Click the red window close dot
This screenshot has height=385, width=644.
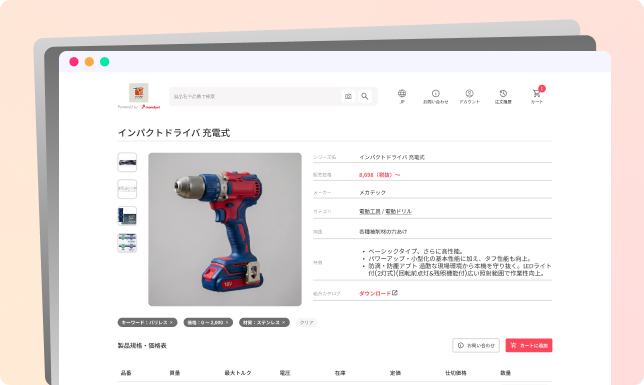(74, 62)
